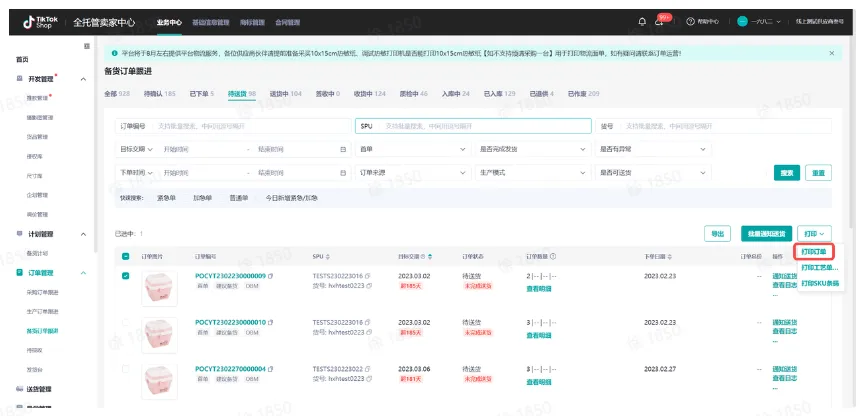Collapse the 订单管理 sidebar group

pyautogui.click(x=83, y=273)
